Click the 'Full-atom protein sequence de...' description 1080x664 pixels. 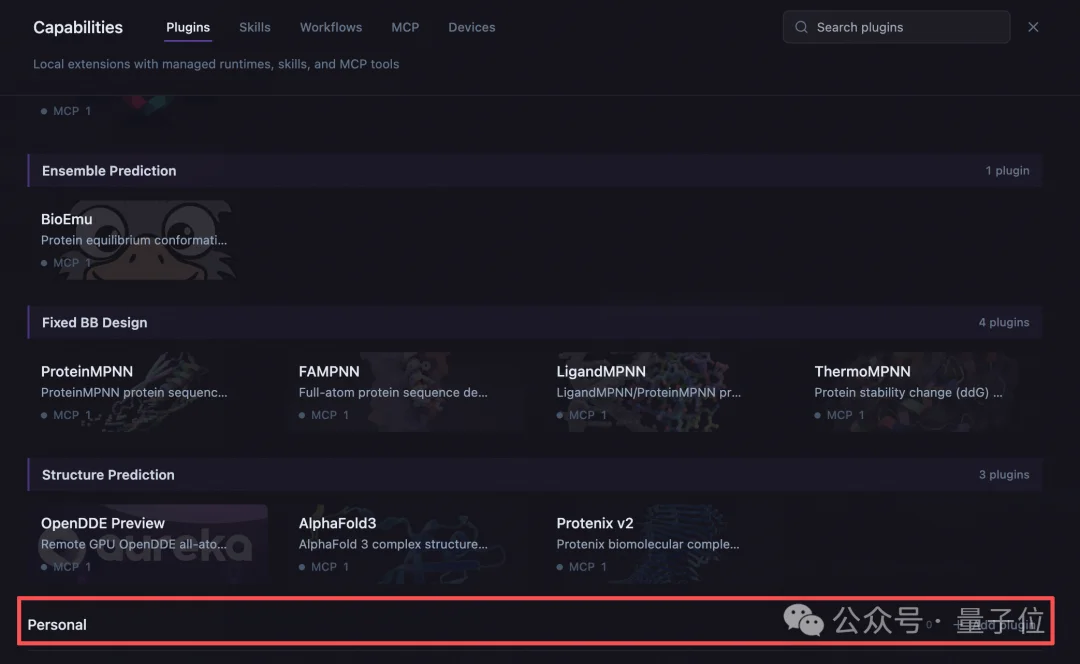tap(393, 393)
